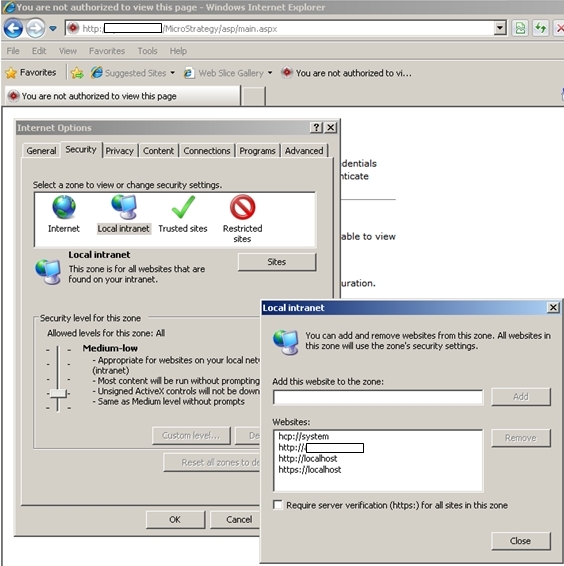
Task: Click the Stop loading icon
Action: 559,28
